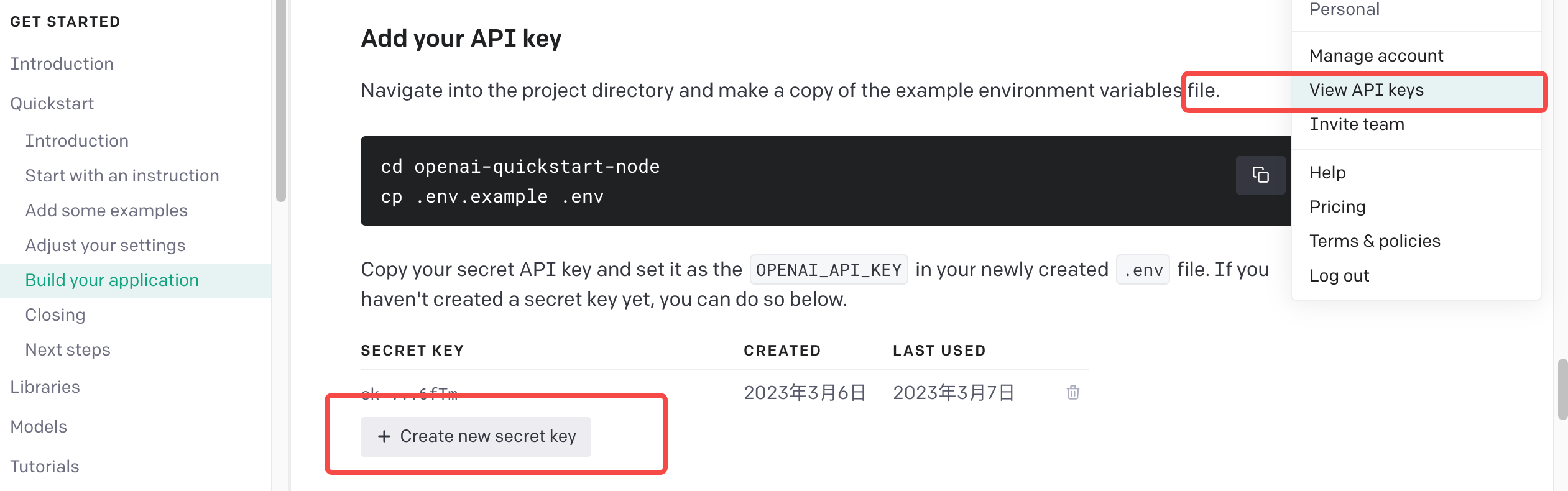Open the top-level Introduction sidebar link
Screen dimensions: 1568x491
(62, 64)
